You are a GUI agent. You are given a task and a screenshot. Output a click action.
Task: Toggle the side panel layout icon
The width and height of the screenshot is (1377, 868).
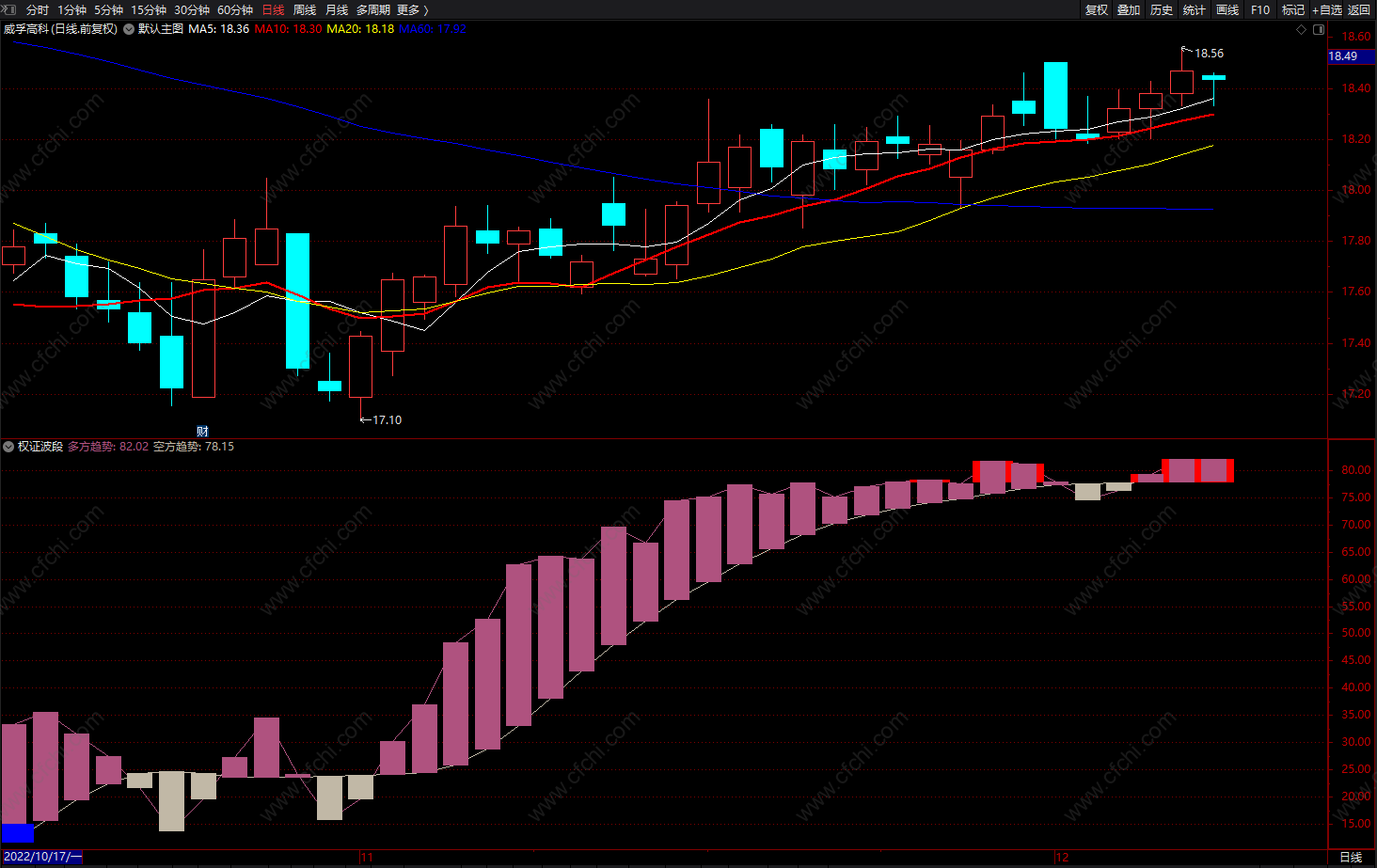click(x=1319, y=29)
